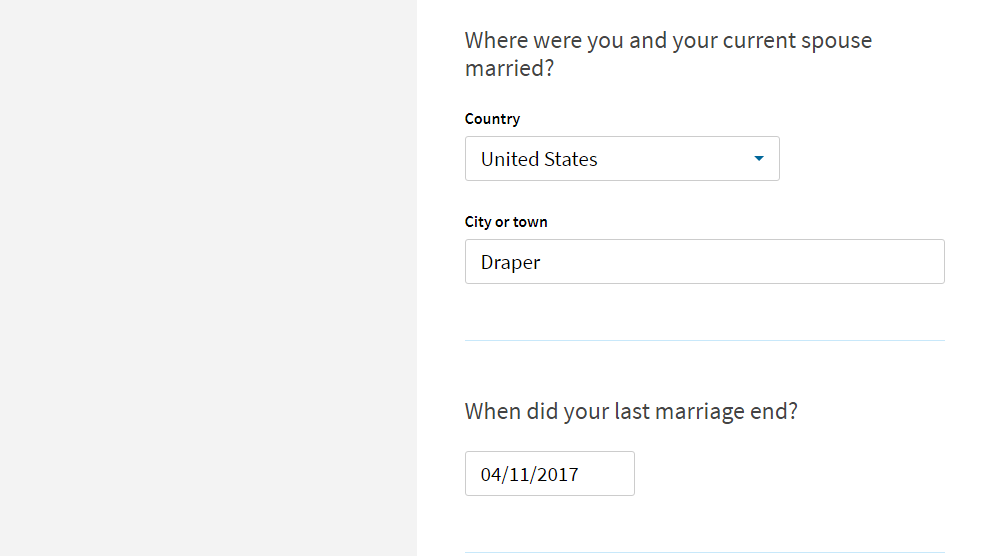Open the Country dropdown showing United States

(x=622, y=158)
